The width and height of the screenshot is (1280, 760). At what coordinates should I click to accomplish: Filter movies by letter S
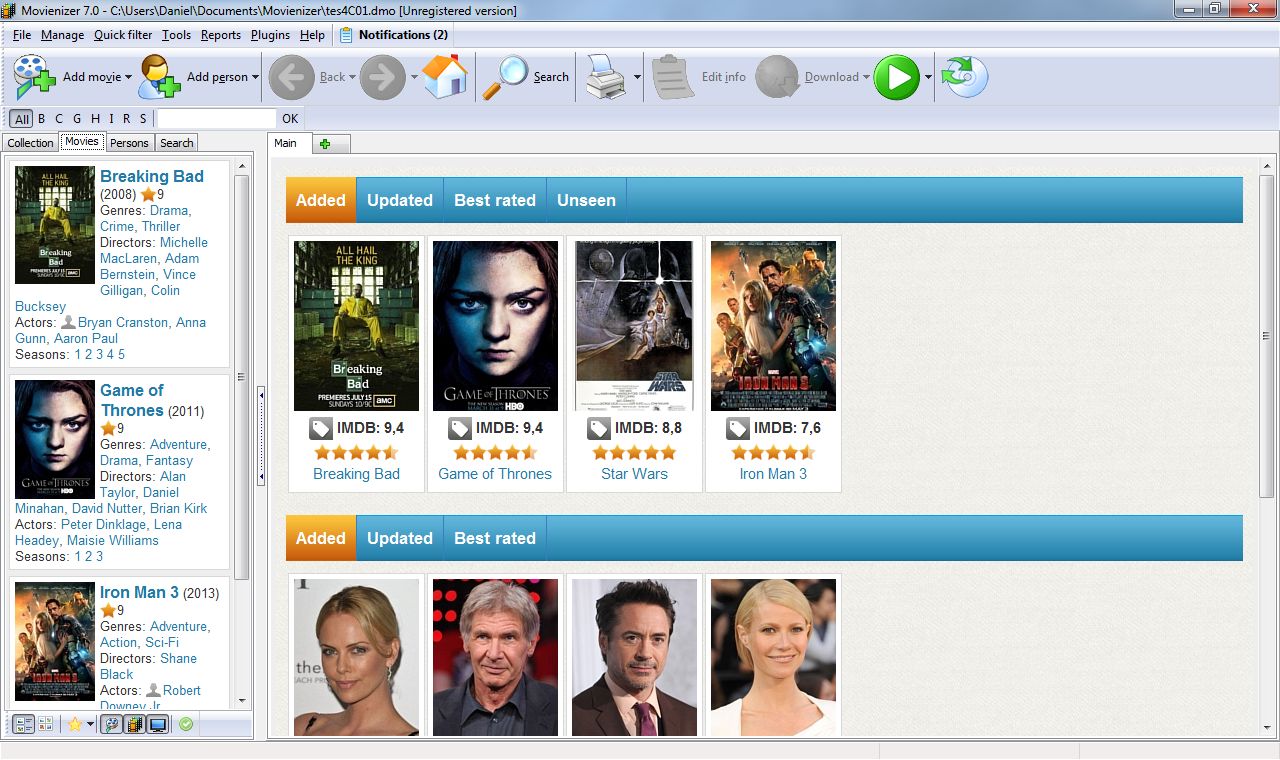(x=143, y=119)
